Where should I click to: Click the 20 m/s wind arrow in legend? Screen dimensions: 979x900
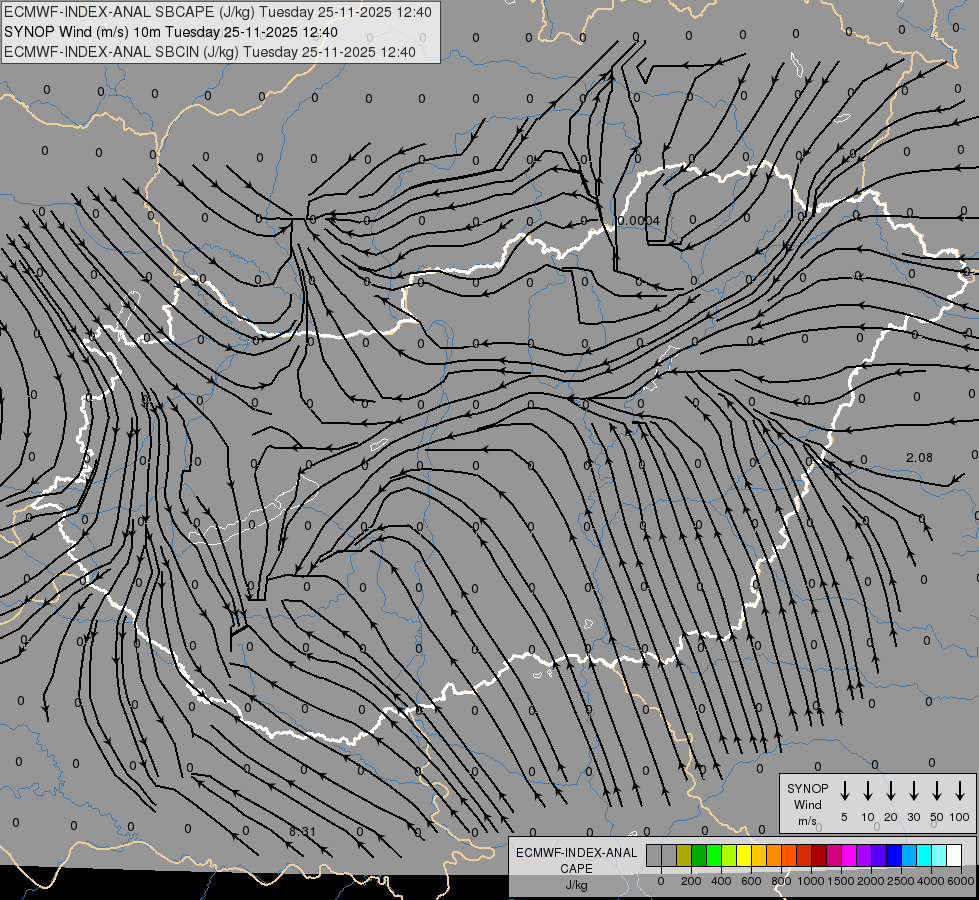[x=891, y=791]
